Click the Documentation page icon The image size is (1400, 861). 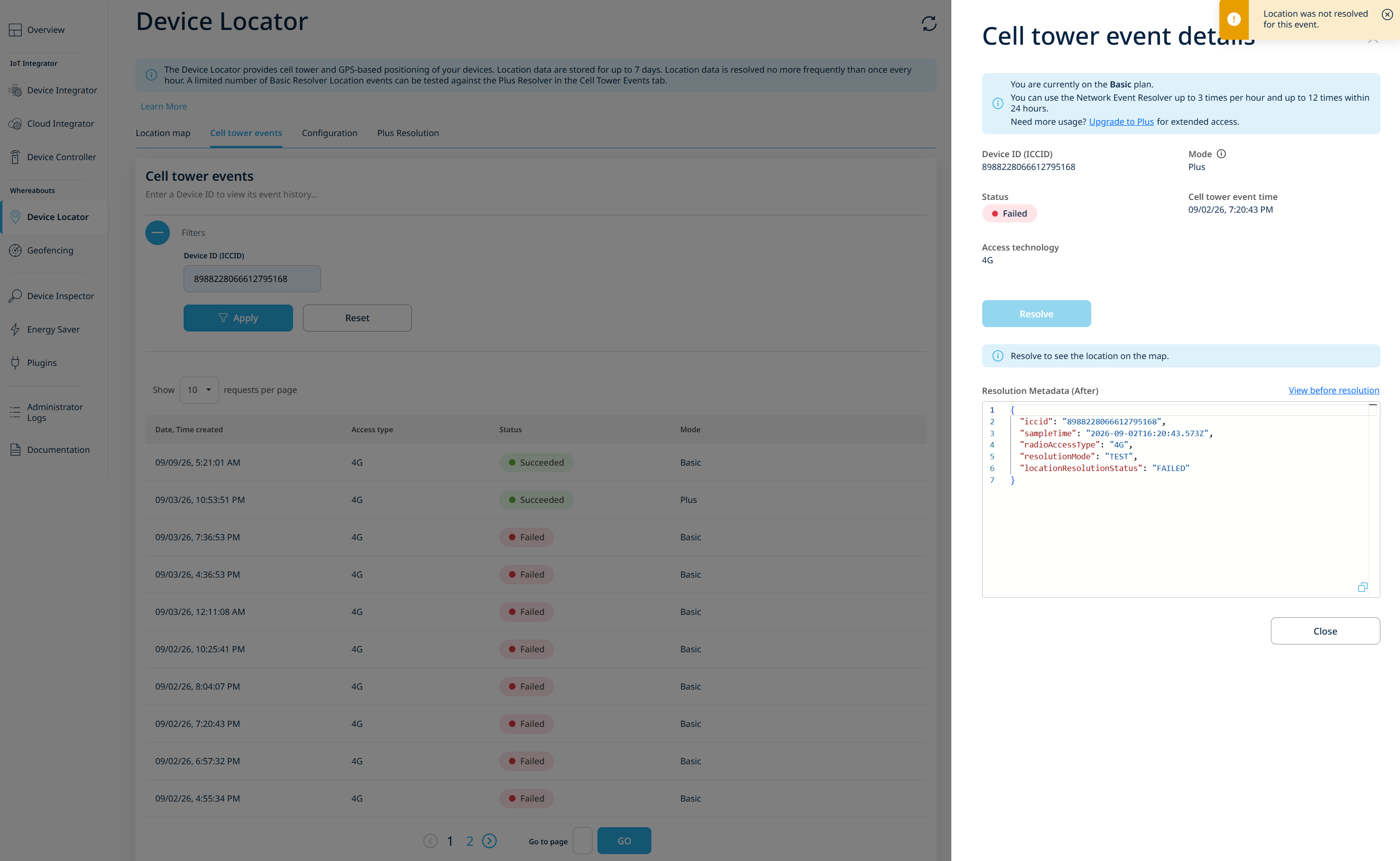click(x=15, y=450)
